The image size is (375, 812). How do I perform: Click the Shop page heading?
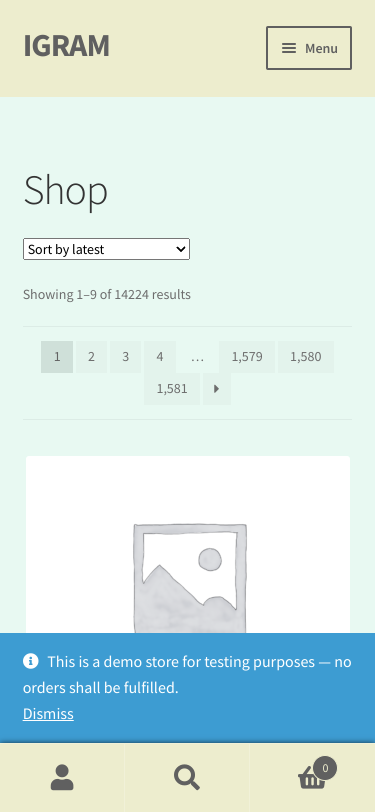[x=66, y=192]
